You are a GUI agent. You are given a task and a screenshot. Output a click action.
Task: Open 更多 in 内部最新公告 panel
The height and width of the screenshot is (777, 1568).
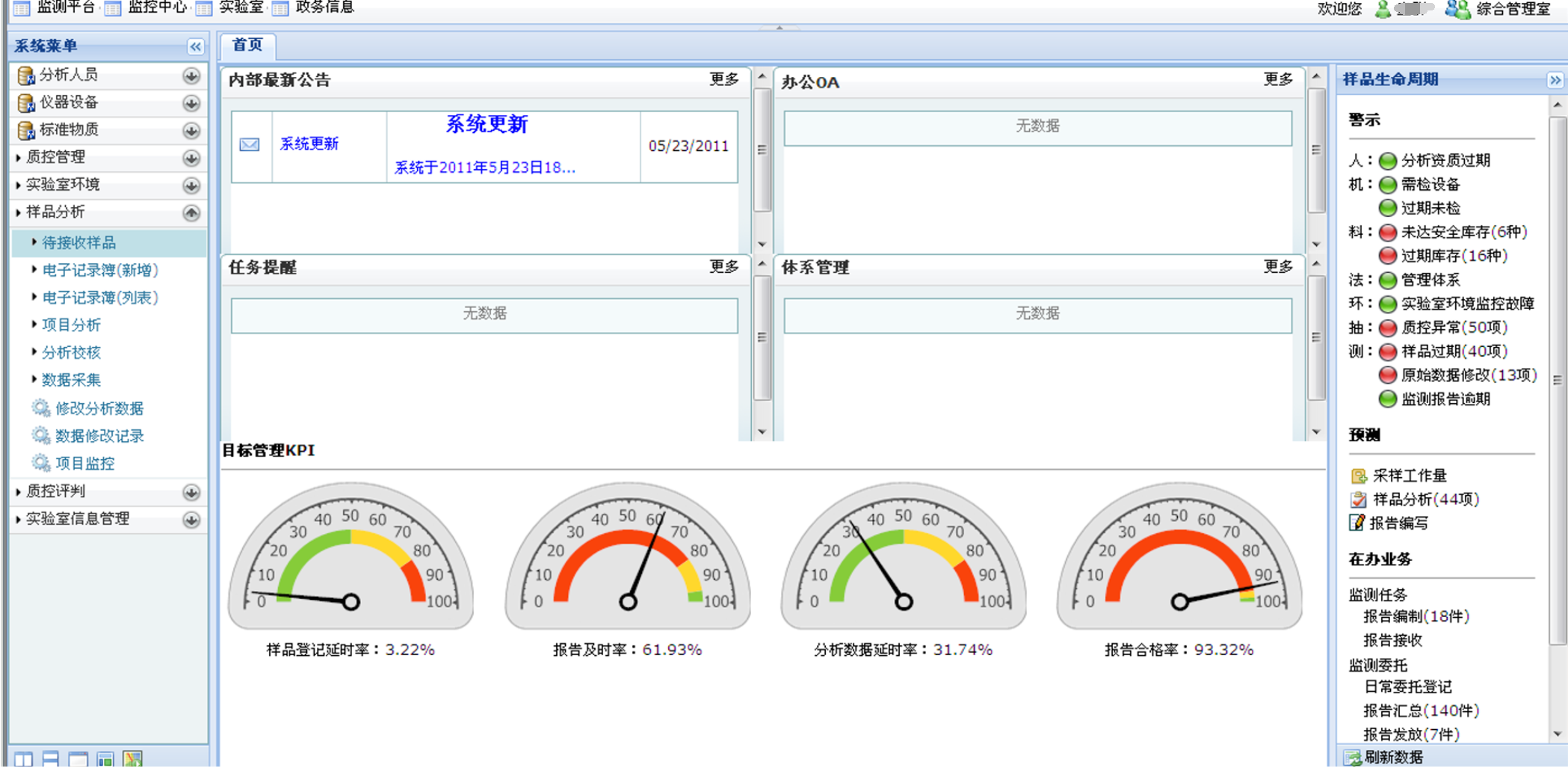(723, 80)
